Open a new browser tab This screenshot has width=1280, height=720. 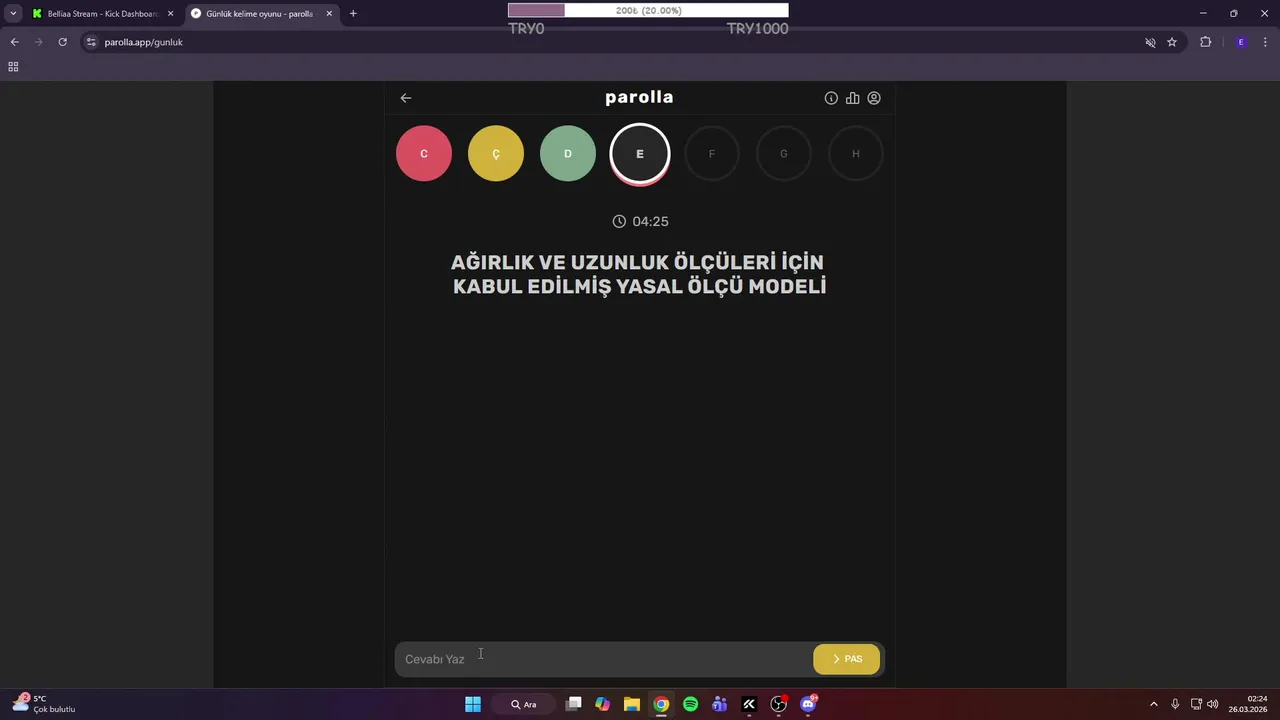point(353,14)
